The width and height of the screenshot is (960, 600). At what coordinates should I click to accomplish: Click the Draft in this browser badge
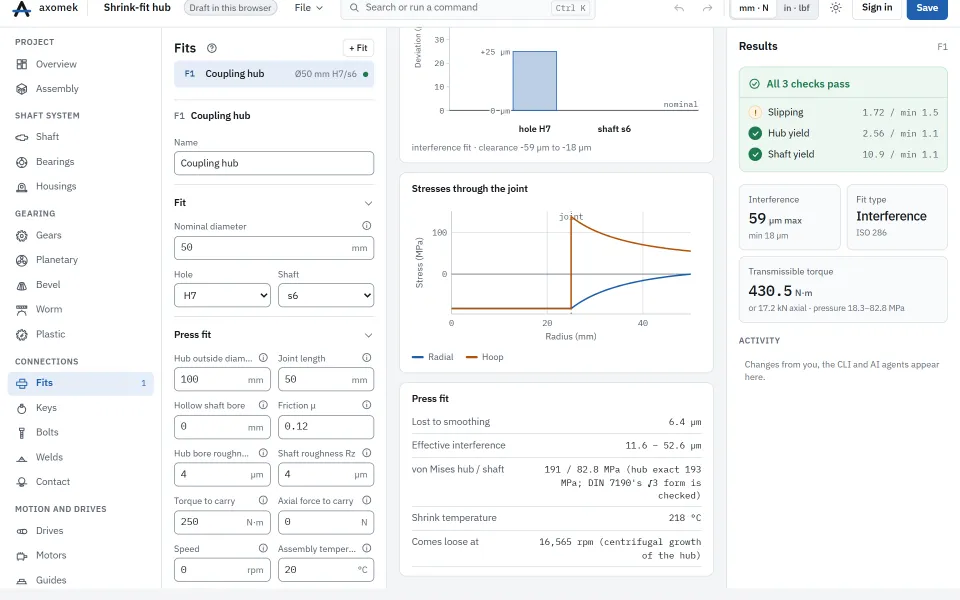(230, 8)
